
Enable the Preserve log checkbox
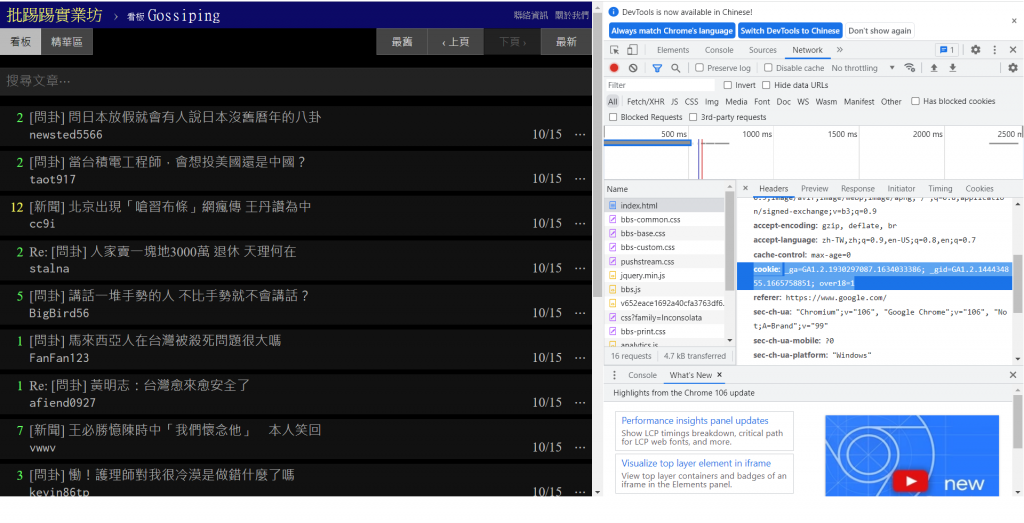tap(699, 68)
